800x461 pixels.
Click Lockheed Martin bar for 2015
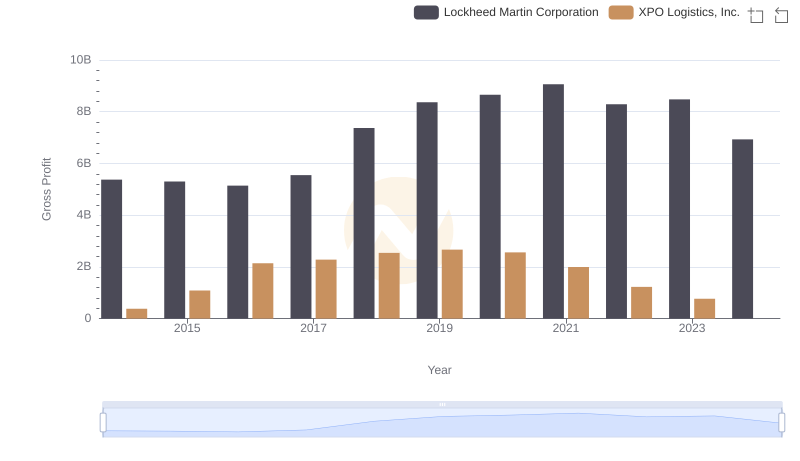(174, 250)
